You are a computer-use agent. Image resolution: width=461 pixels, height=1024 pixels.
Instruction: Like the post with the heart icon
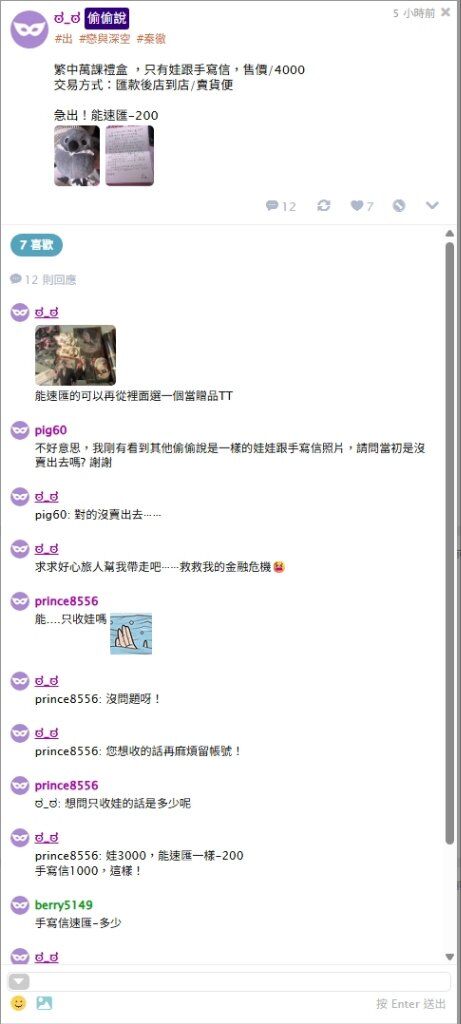tap(362, 206)
